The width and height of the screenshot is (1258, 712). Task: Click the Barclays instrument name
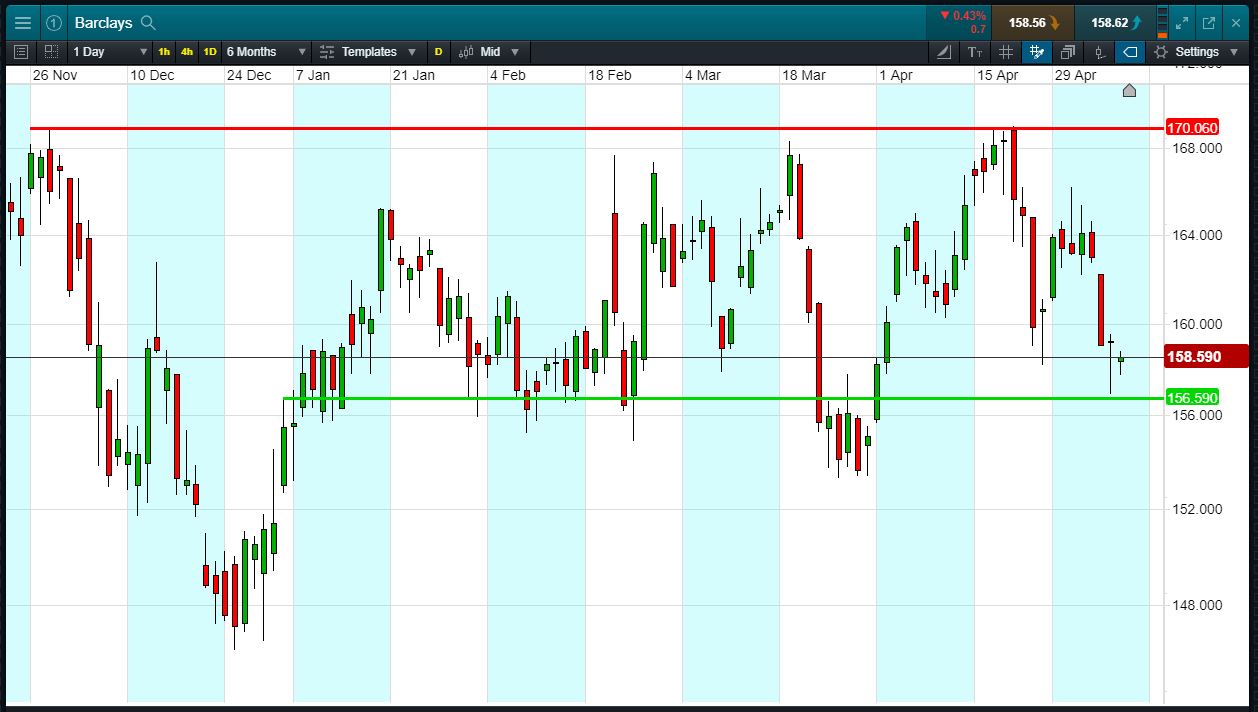coord(103,22)
